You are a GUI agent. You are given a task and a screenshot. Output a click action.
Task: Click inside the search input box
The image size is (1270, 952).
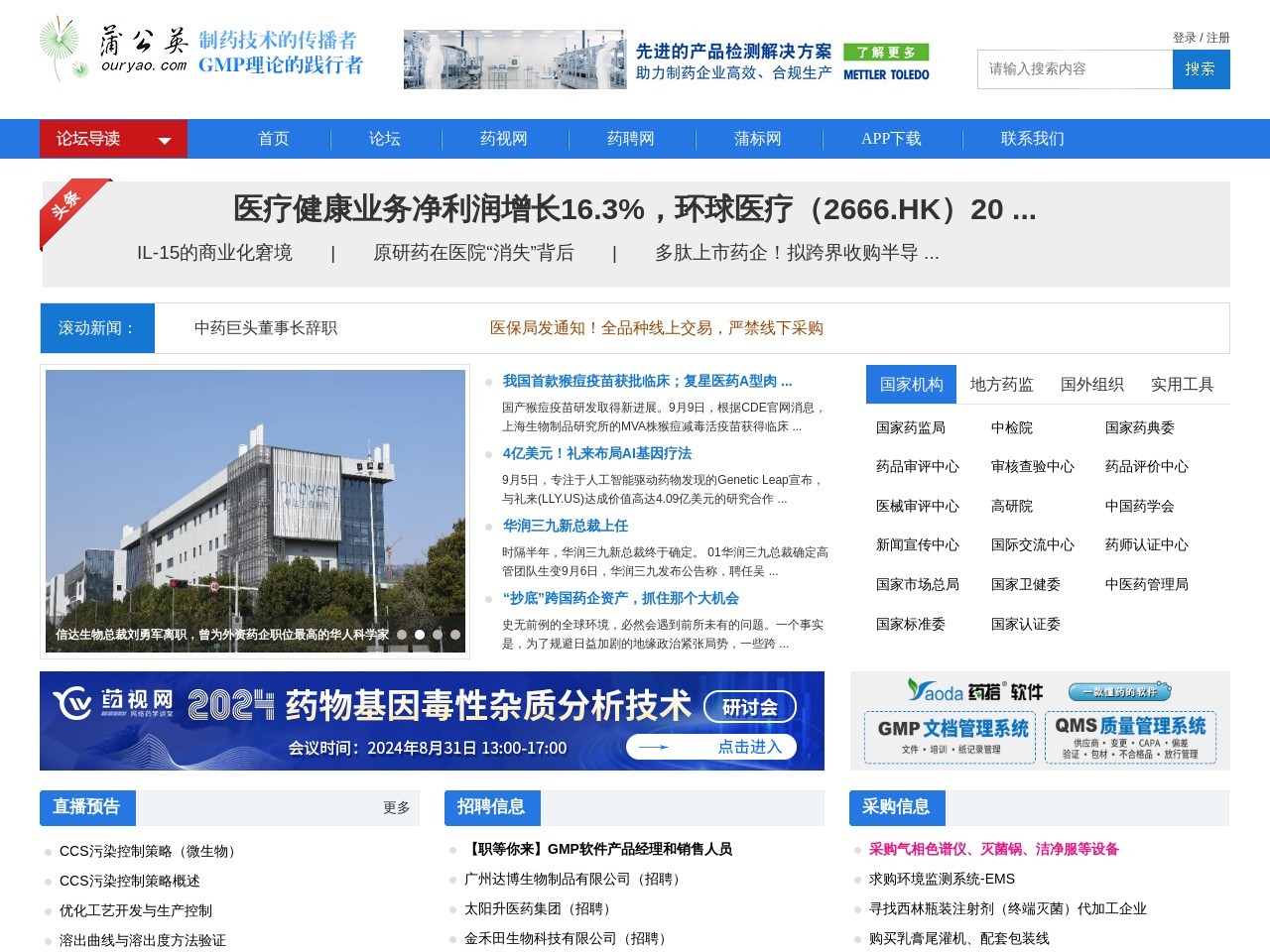(x=1072, y=69)
